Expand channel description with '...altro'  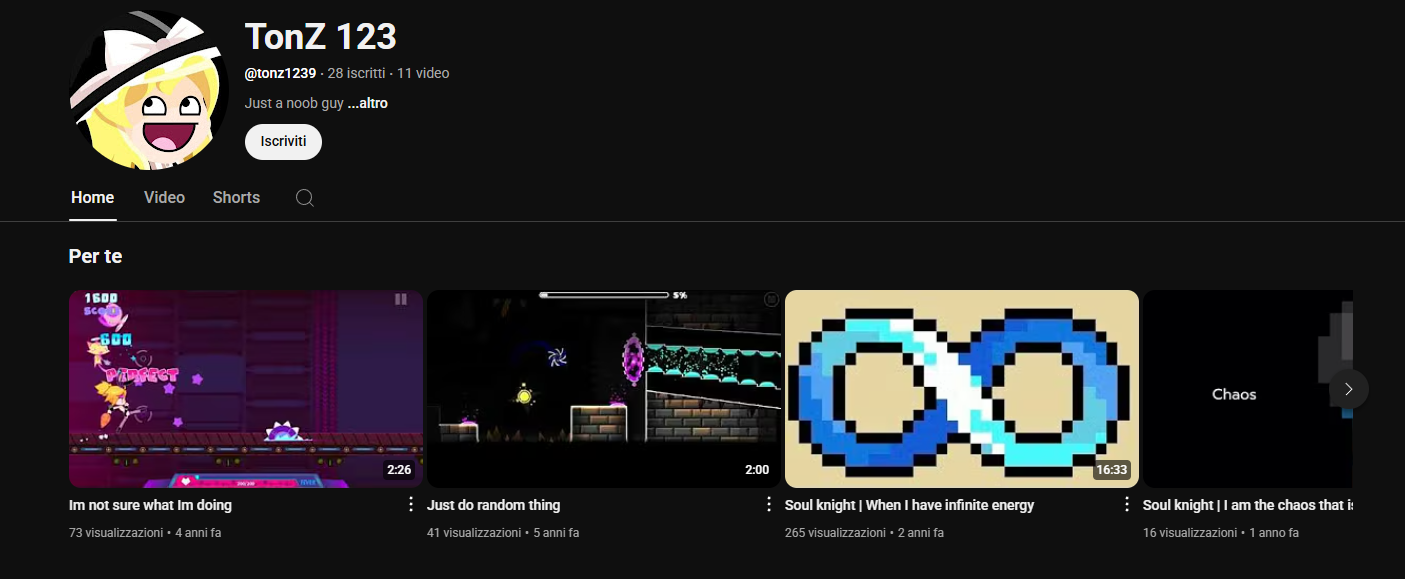[367, 103]
